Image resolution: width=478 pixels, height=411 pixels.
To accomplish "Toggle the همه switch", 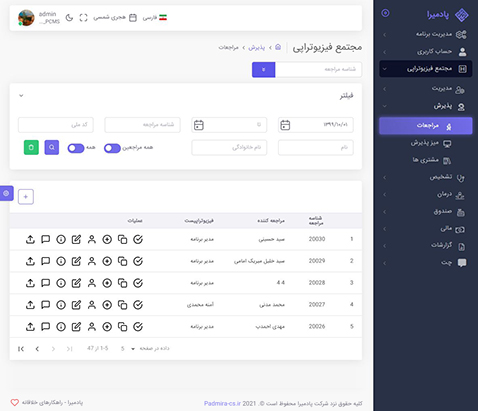I will [x=76, y=148].
